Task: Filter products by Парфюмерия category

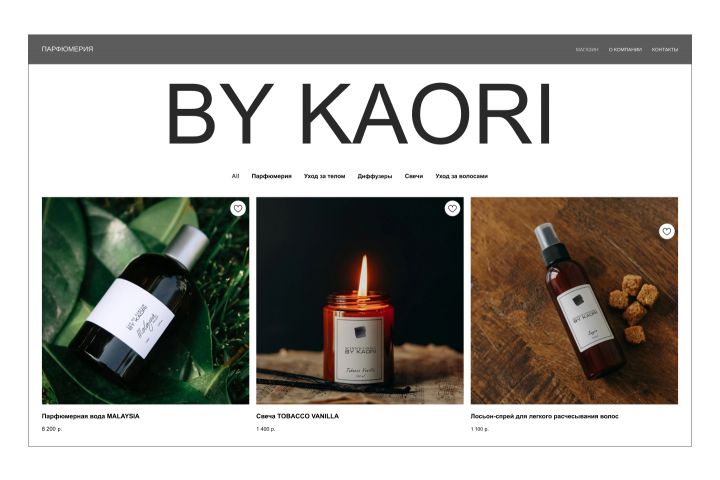Action: [x=271, y=176]
